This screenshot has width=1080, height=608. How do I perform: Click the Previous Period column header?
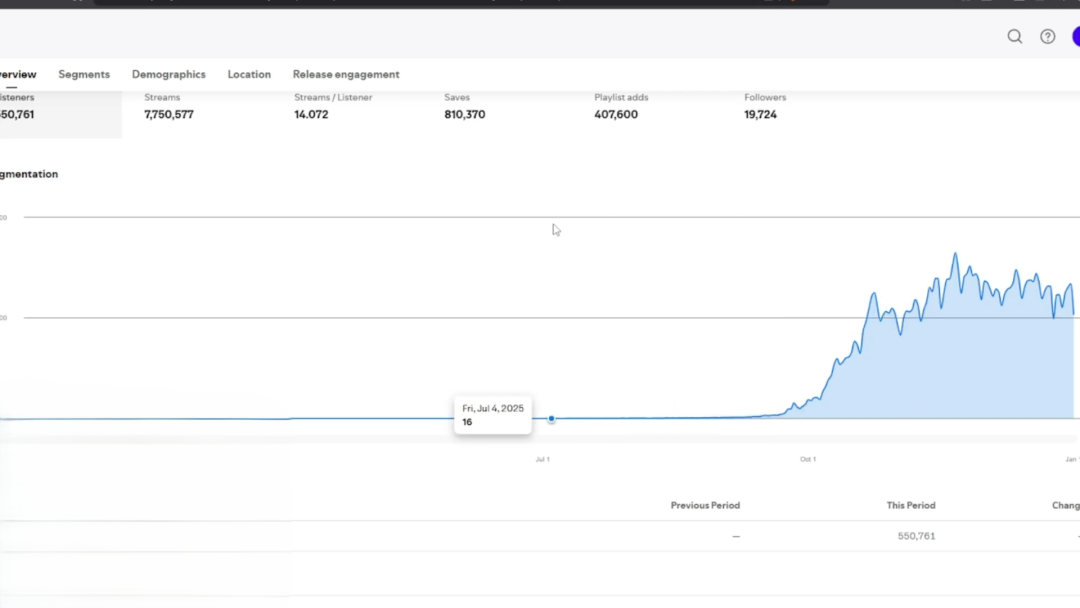(705, 506)
